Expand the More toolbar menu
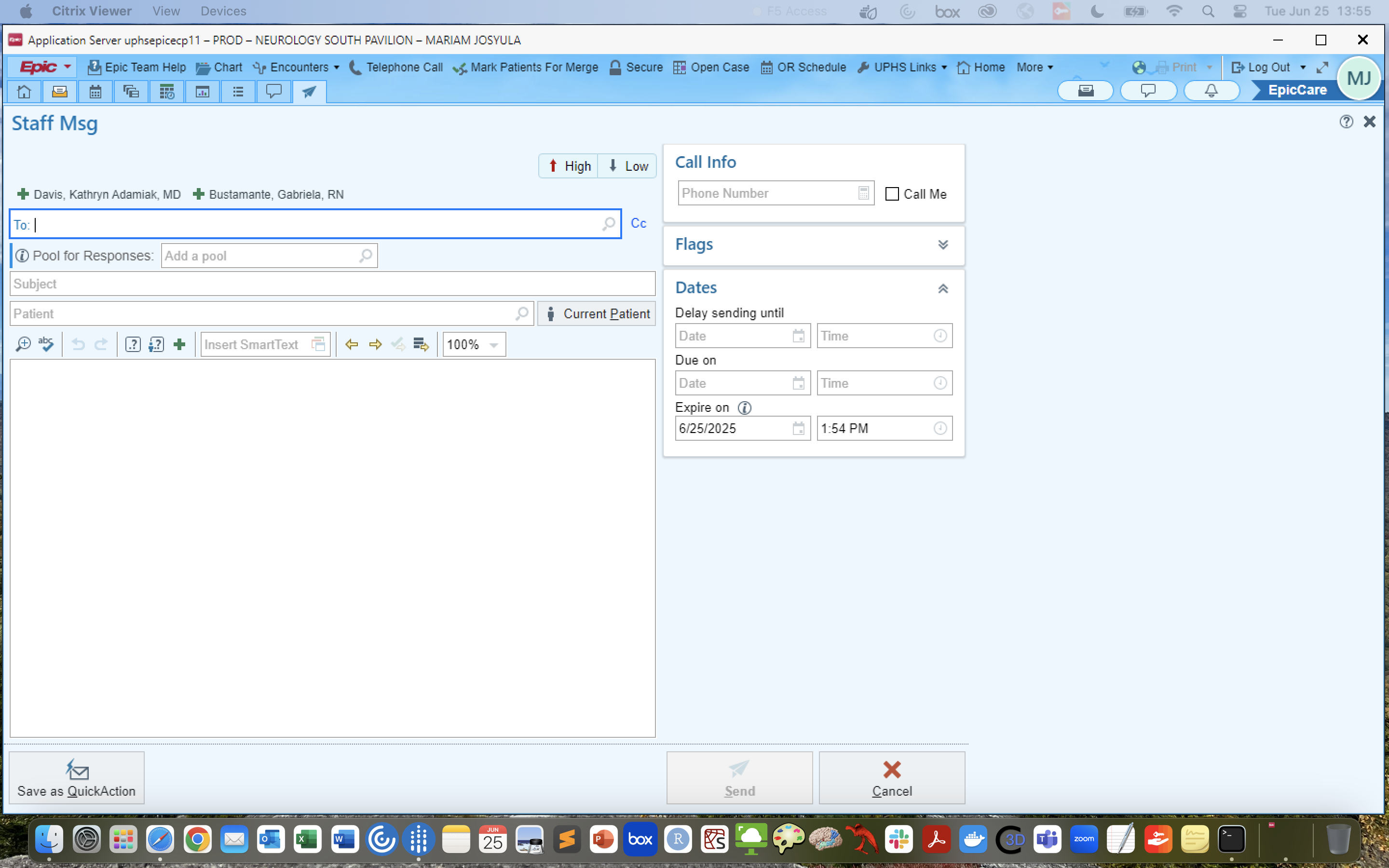 tap(1035, 67)
